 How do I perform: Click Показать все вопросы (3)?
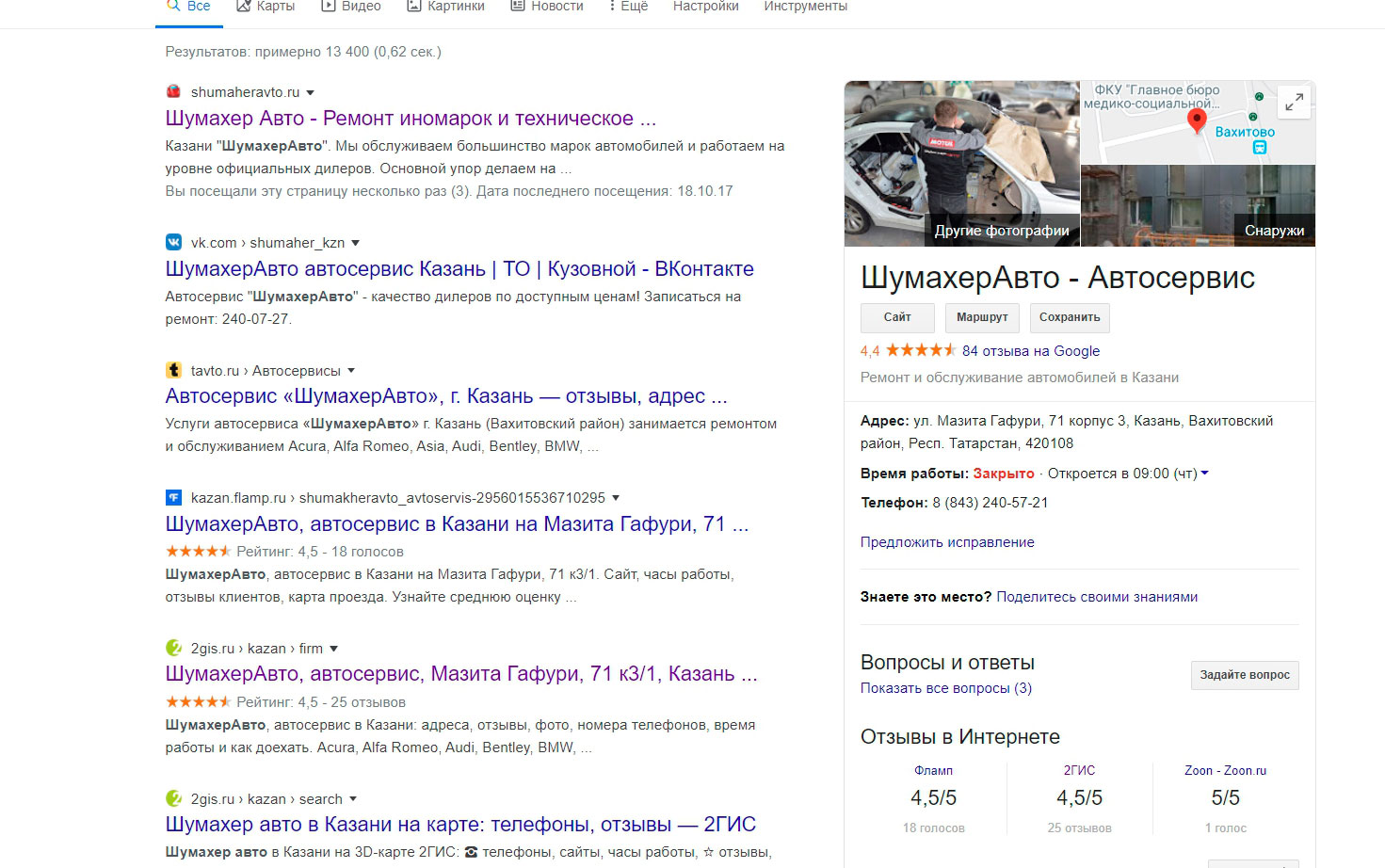[x=946, y=688]
